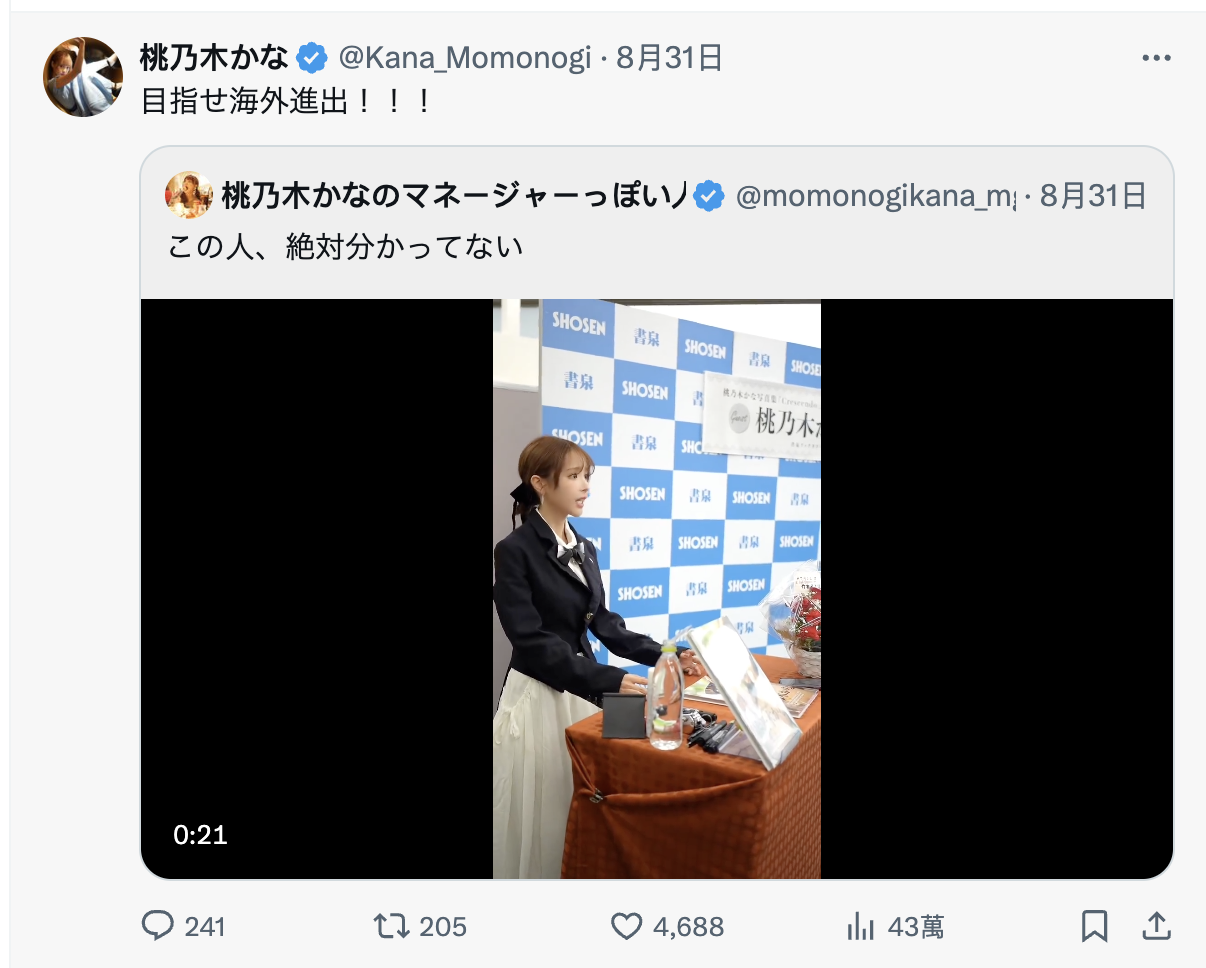
Task: Toggle the bookmark icon on this tweet
Action: 1095,927
